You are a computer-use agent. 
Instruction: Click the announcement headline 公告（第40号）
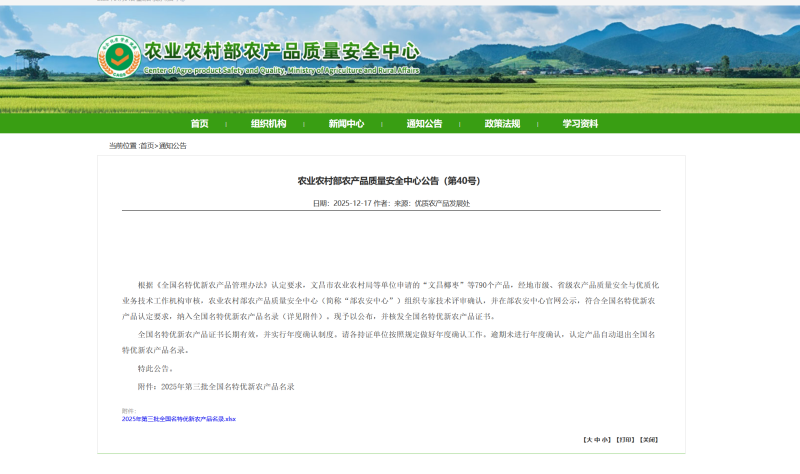(x=389, y=181)
